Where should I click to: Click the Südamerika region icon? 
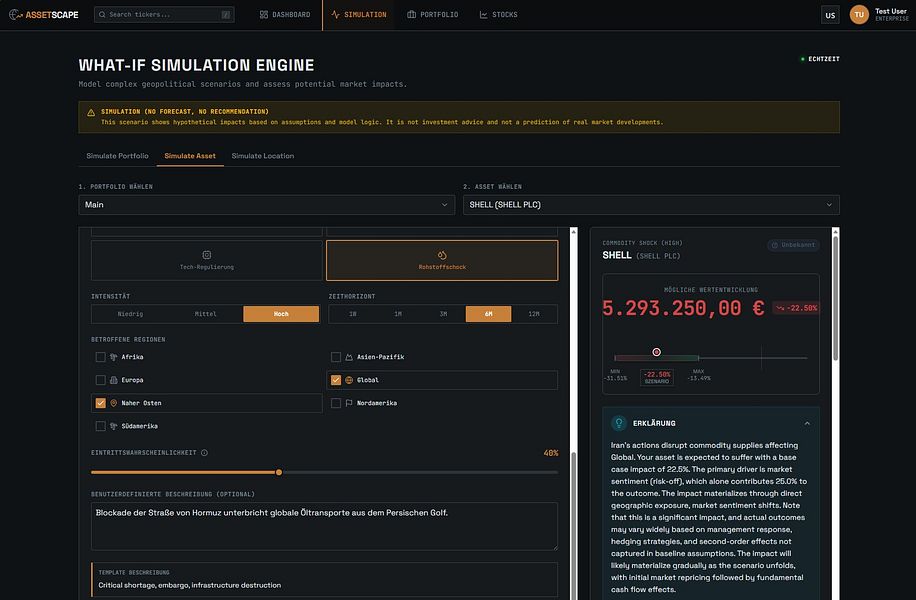(114, 426)
